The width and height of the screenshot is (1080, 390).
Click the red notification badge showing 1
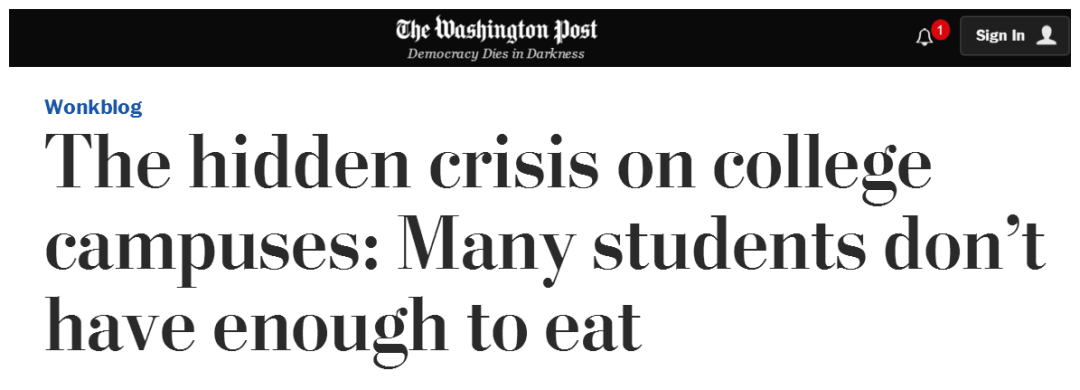[x=940, y=30]
